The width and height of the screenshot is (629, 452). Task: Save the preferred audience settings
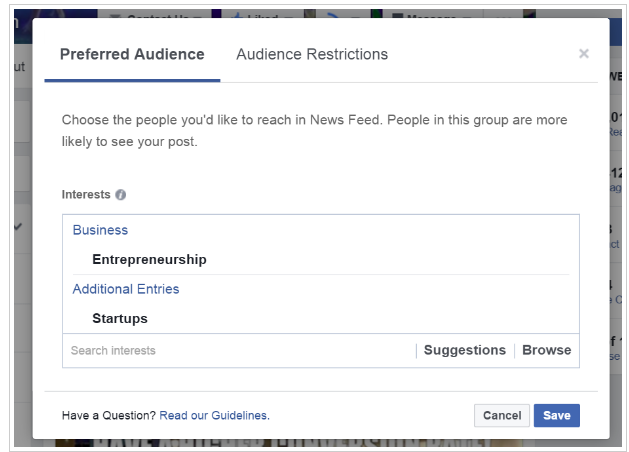pyautogui.click(x=556, y=416)
